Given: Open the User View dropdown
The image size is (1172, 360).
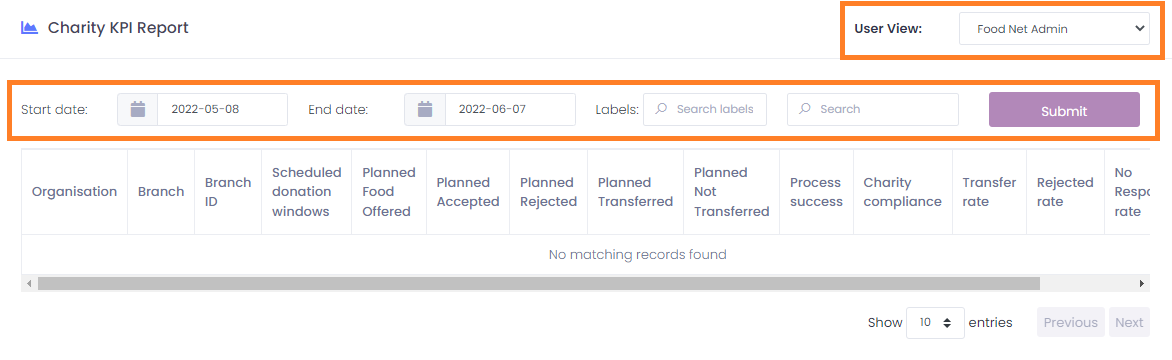Looking at the screenshot, I should click(x=1055, y=29).
